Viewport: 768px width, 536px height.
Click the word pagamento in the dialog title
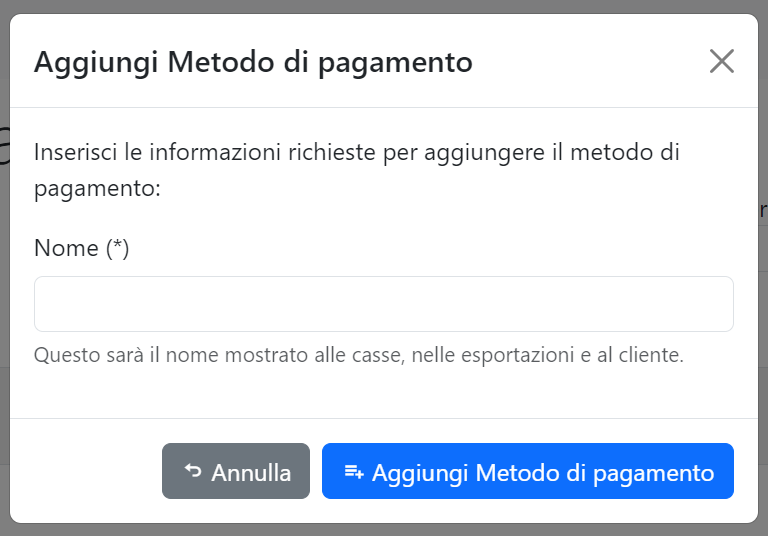click(395, 64)
